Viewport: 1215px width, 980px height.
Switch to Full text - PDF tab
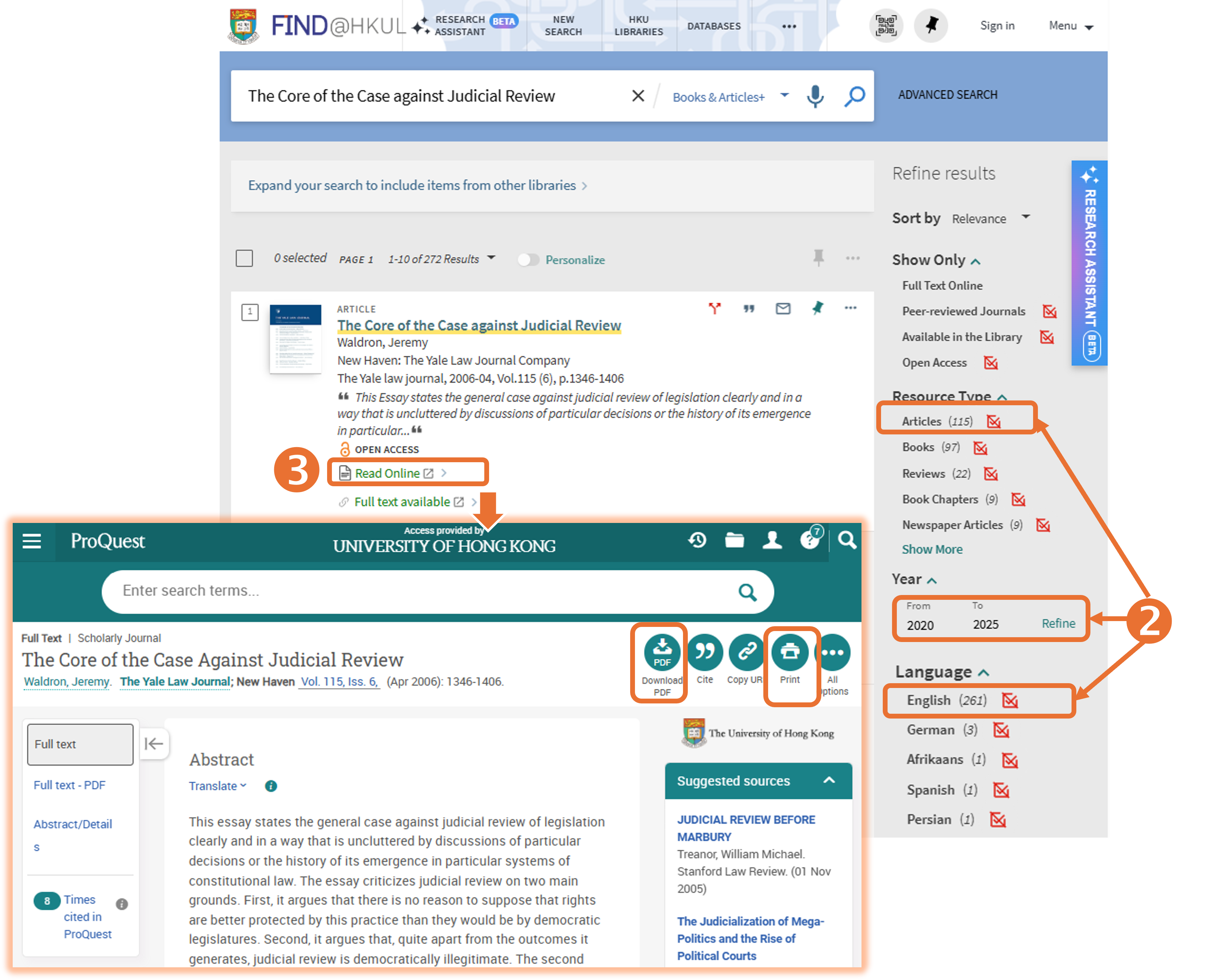(x=69, y=785)
